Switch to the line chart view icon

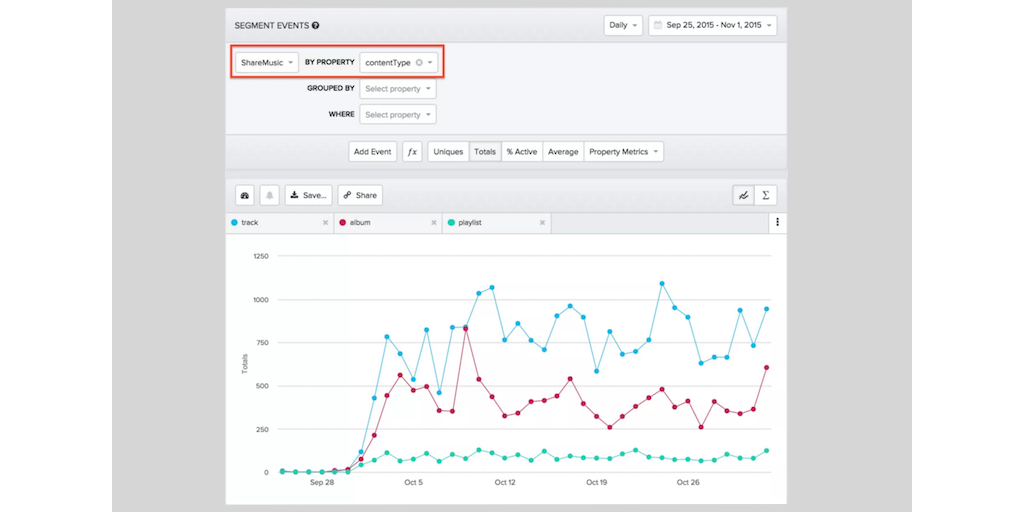pyautogui.click(x=744, y=196)
